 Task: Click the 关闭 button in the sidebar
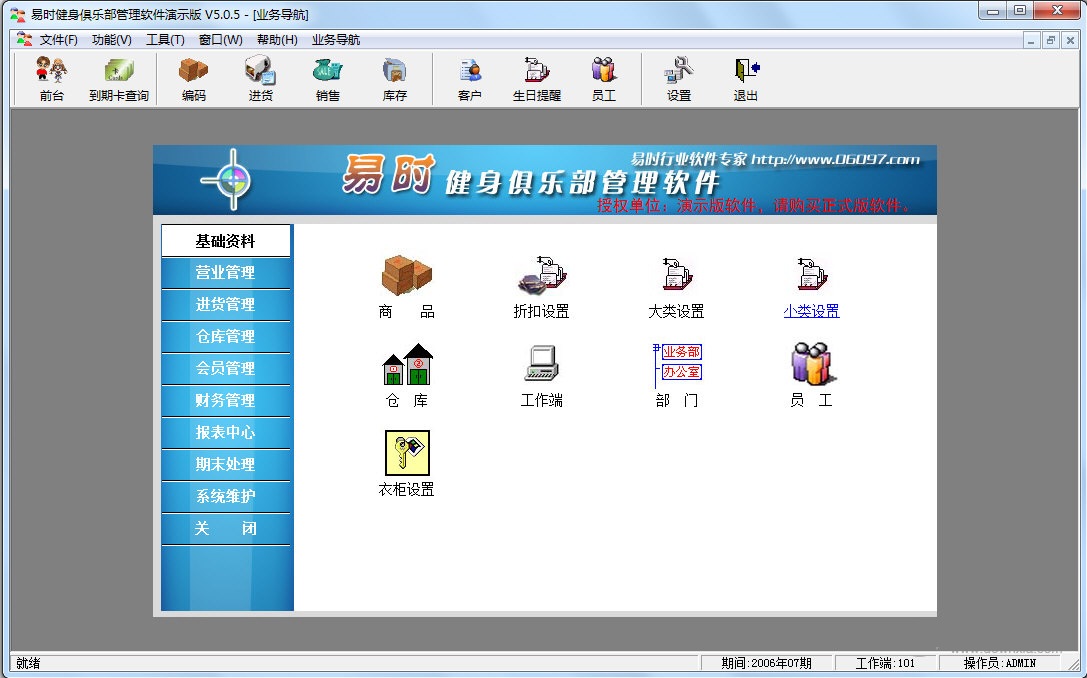click(x=226, y=529)
